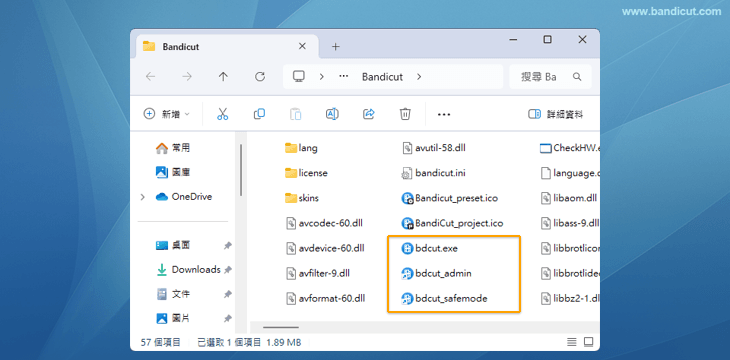Click the Delete trash icon
This screenshot has height=360, width=730.
405,114
